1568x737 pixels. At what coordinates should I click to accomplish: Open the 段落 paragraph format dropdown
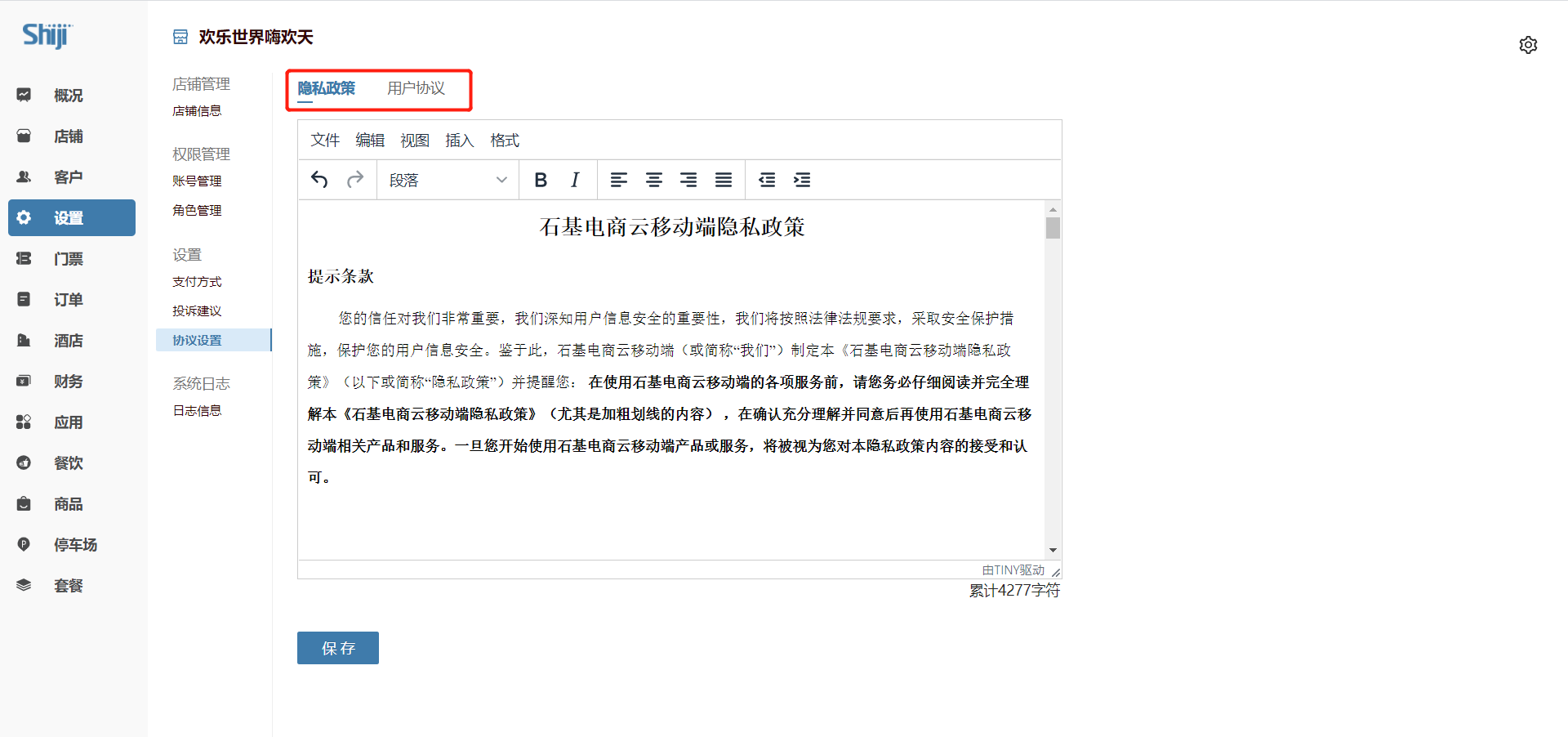point(448,180)
